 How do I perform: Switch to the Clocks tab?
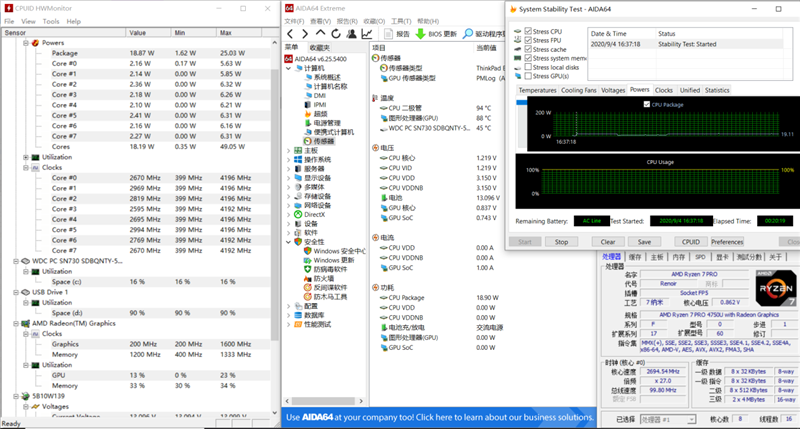(x=663, y=90)
